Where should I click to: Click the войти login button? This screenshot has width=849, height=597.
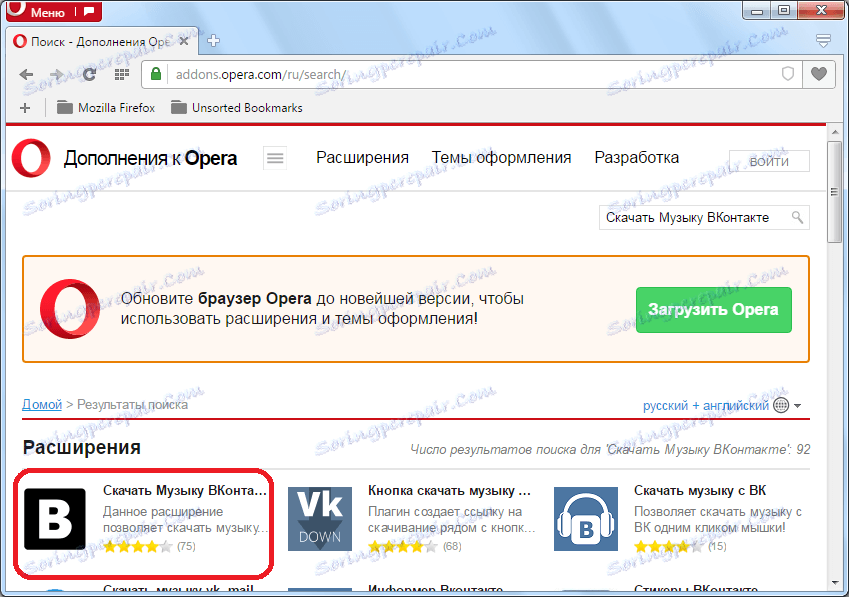(x=769, y=161)
